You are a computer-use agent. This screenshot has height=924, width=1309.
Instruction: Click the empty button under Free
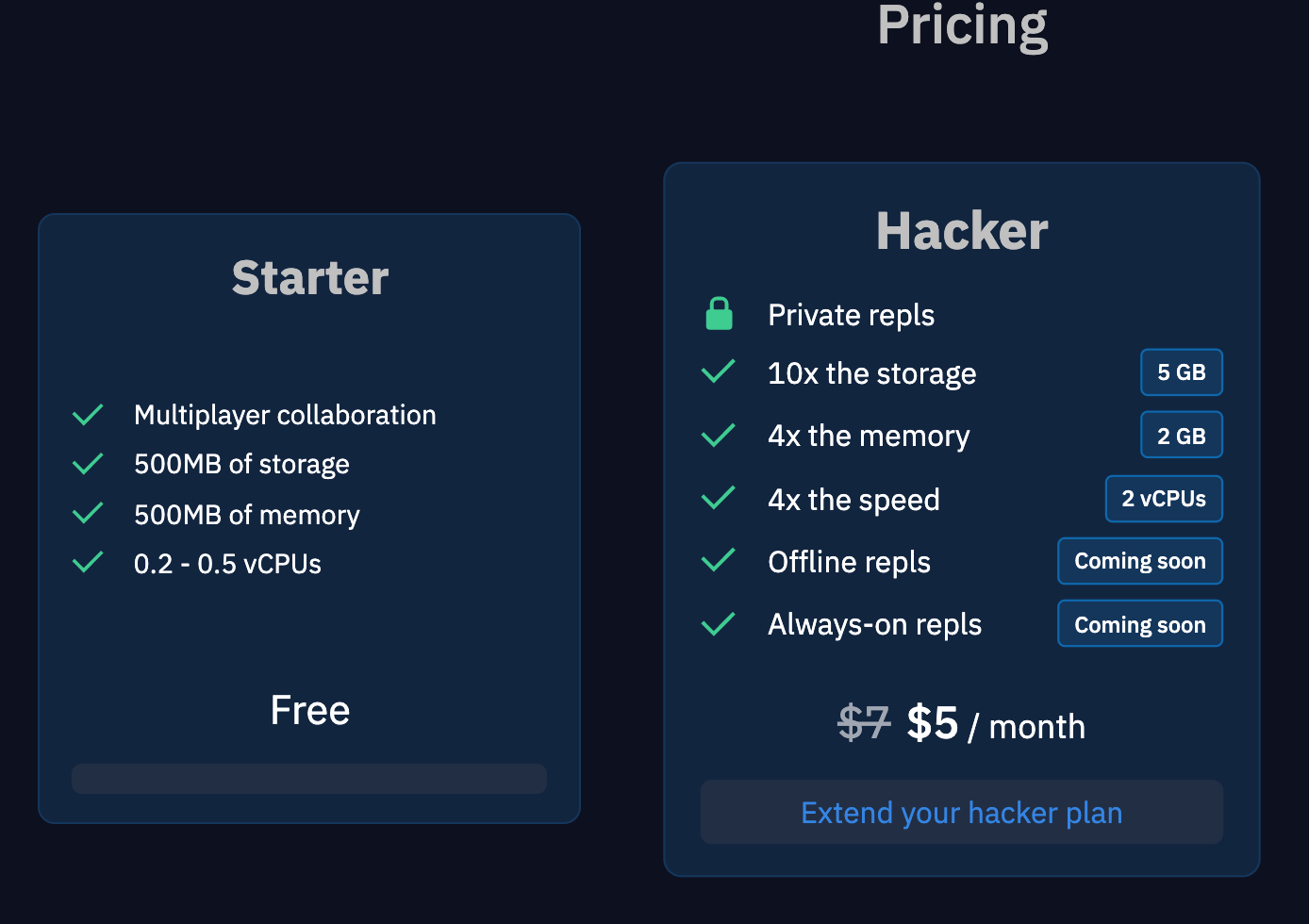click(x=309, y=779)
